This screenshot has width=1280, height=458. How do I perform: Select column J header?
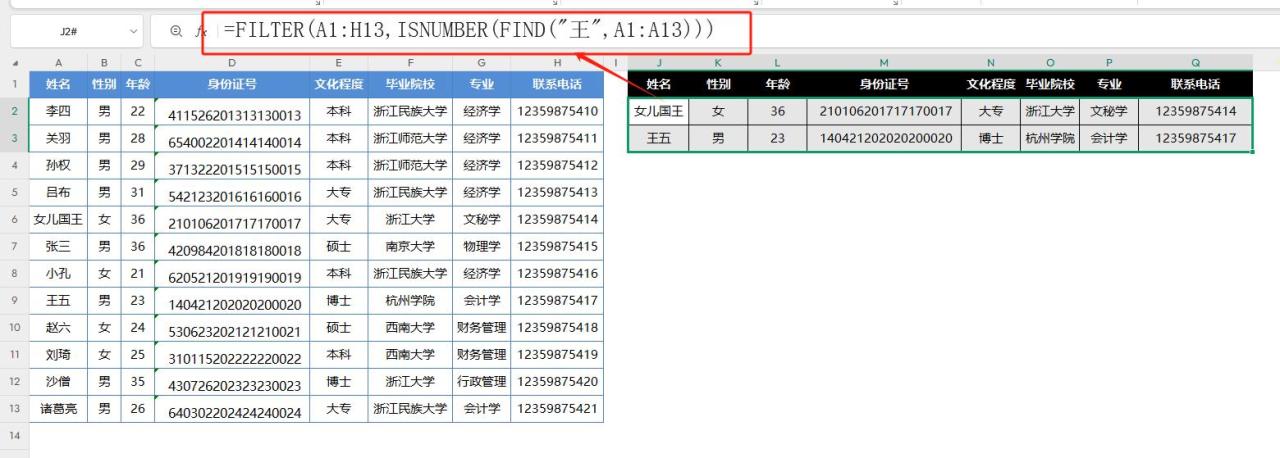coord(658,63)
